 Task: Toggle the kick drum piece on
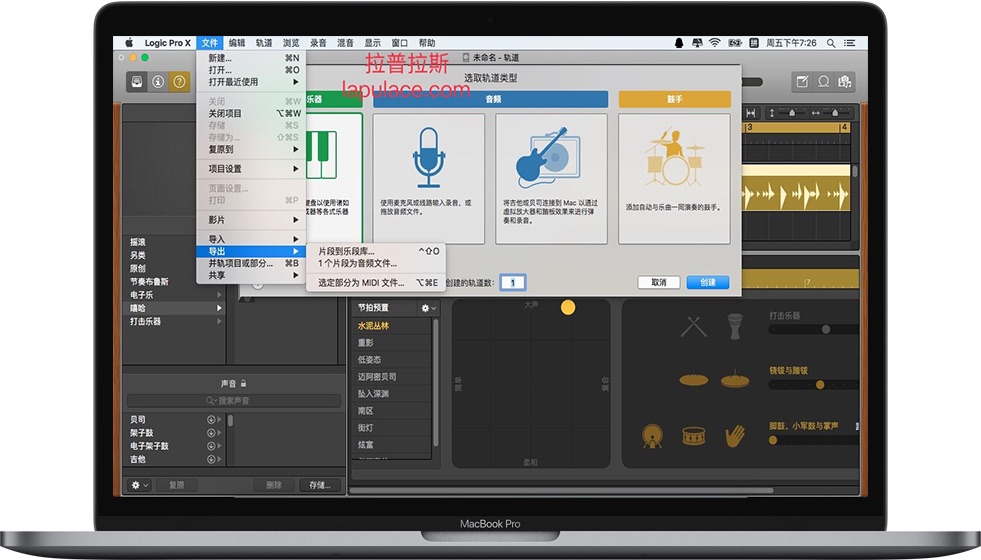coord(653,436)
